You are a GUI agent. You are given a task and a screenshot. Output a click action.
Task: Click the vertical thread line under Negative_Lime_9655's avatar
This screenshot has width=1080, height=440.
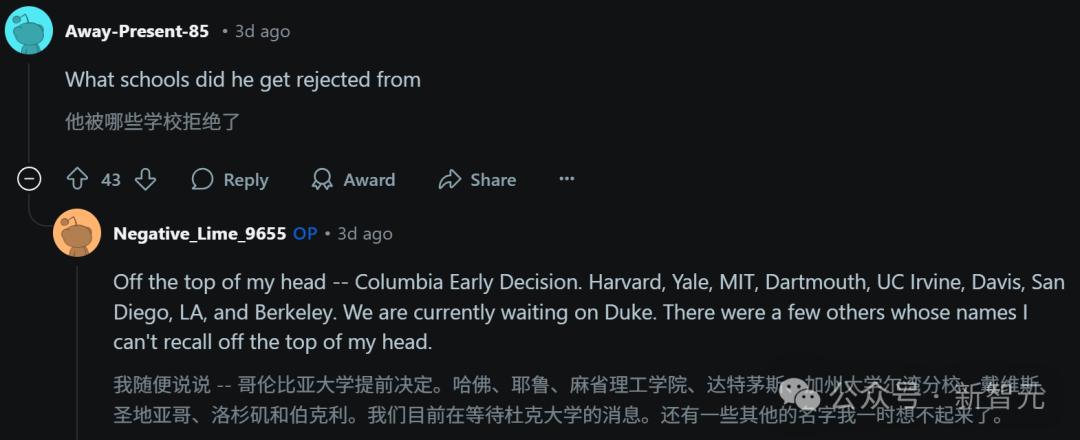77,350
